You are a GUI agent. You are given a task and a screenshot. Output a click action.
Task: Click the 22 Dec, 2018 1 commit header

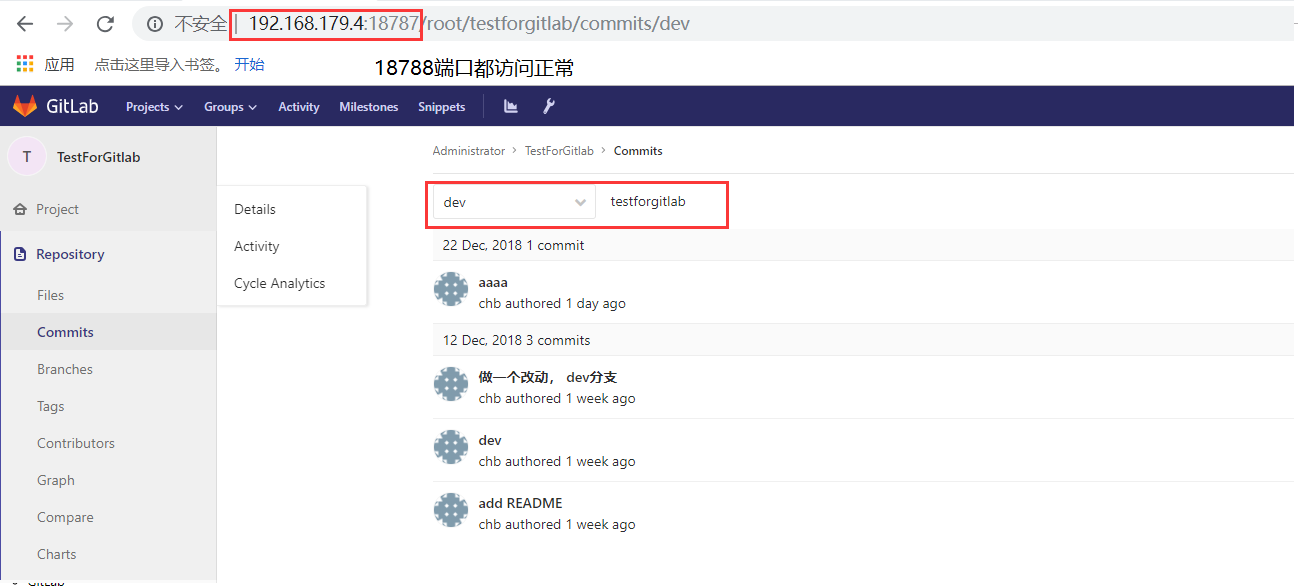[513, 245]
